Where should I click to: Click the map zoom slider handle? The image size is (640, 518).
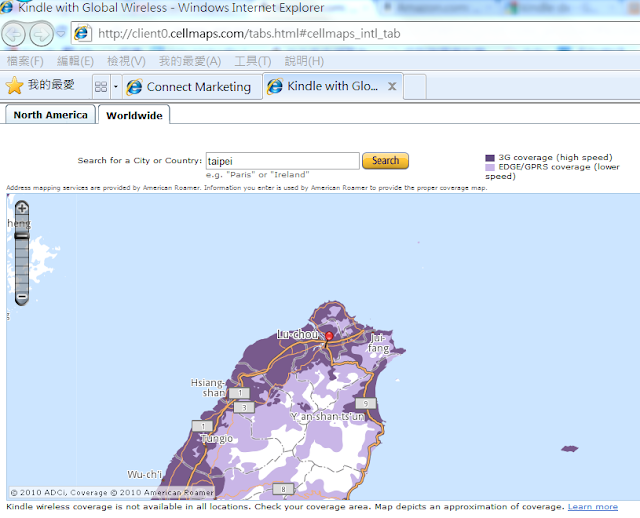pos(22,236)
